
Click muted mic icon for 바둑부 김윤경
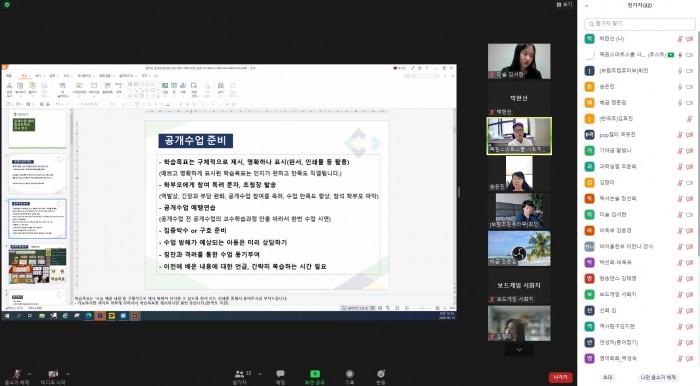pos(679,231)
